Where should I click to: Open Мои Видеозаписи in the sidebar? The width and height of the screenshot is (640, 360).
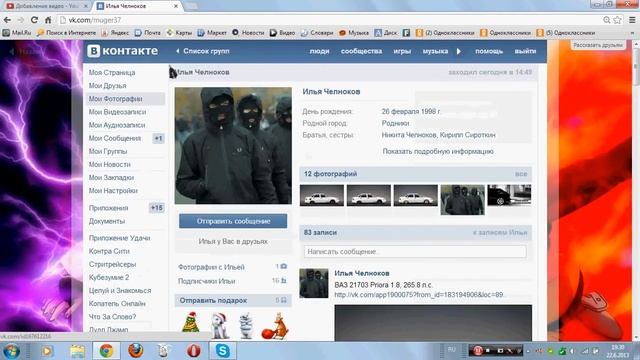pyautogui.click(x=117, y=112)
